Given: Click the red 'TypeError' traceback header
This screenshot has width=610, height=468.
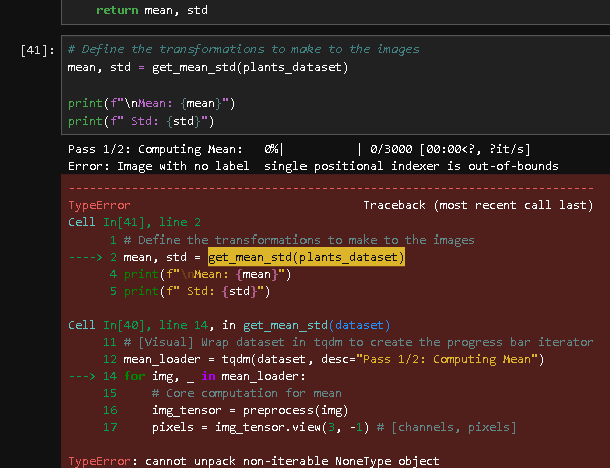Looking at the screenshot, I should (x=99, y=205).
